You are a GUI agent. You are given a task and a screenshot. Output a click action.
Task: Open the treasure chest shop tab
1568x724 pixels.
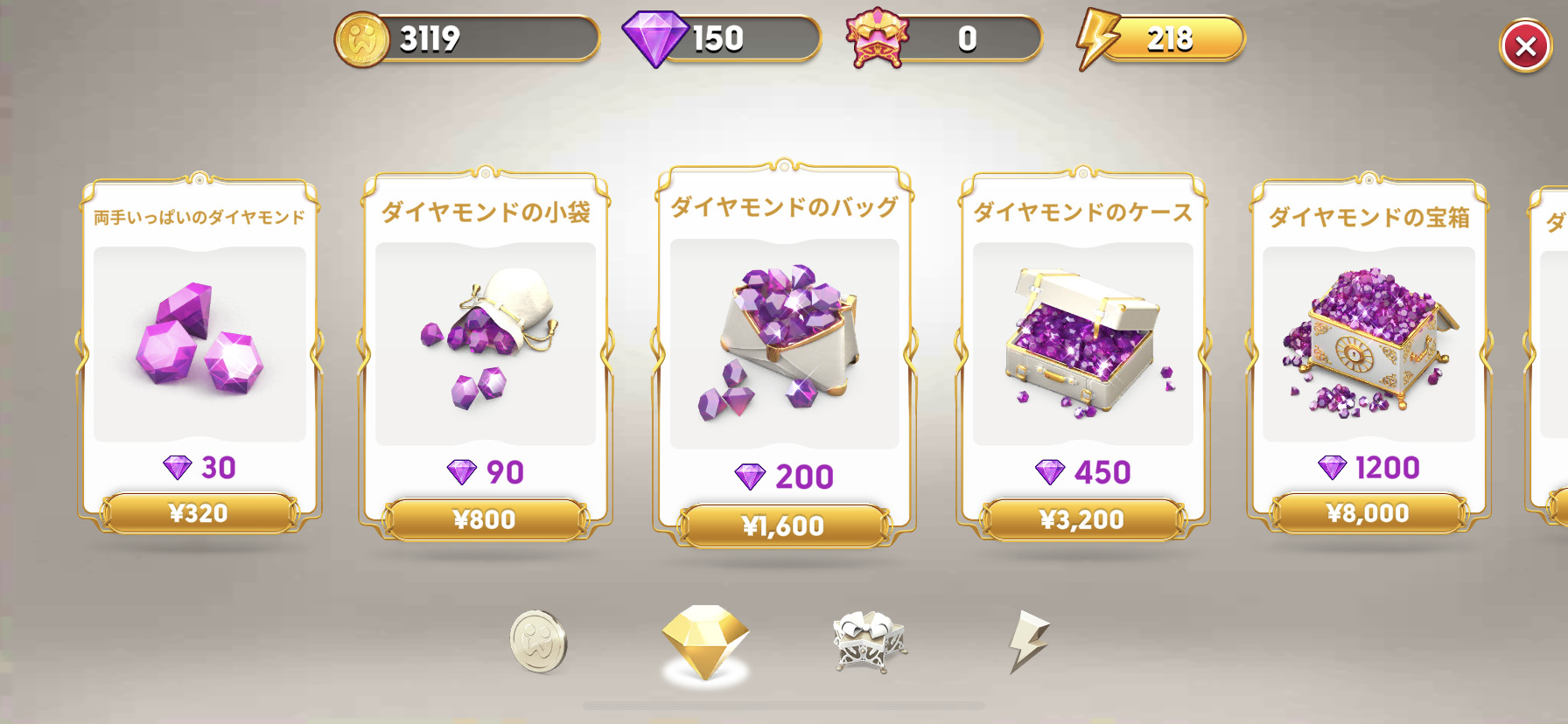coord(870,641)
